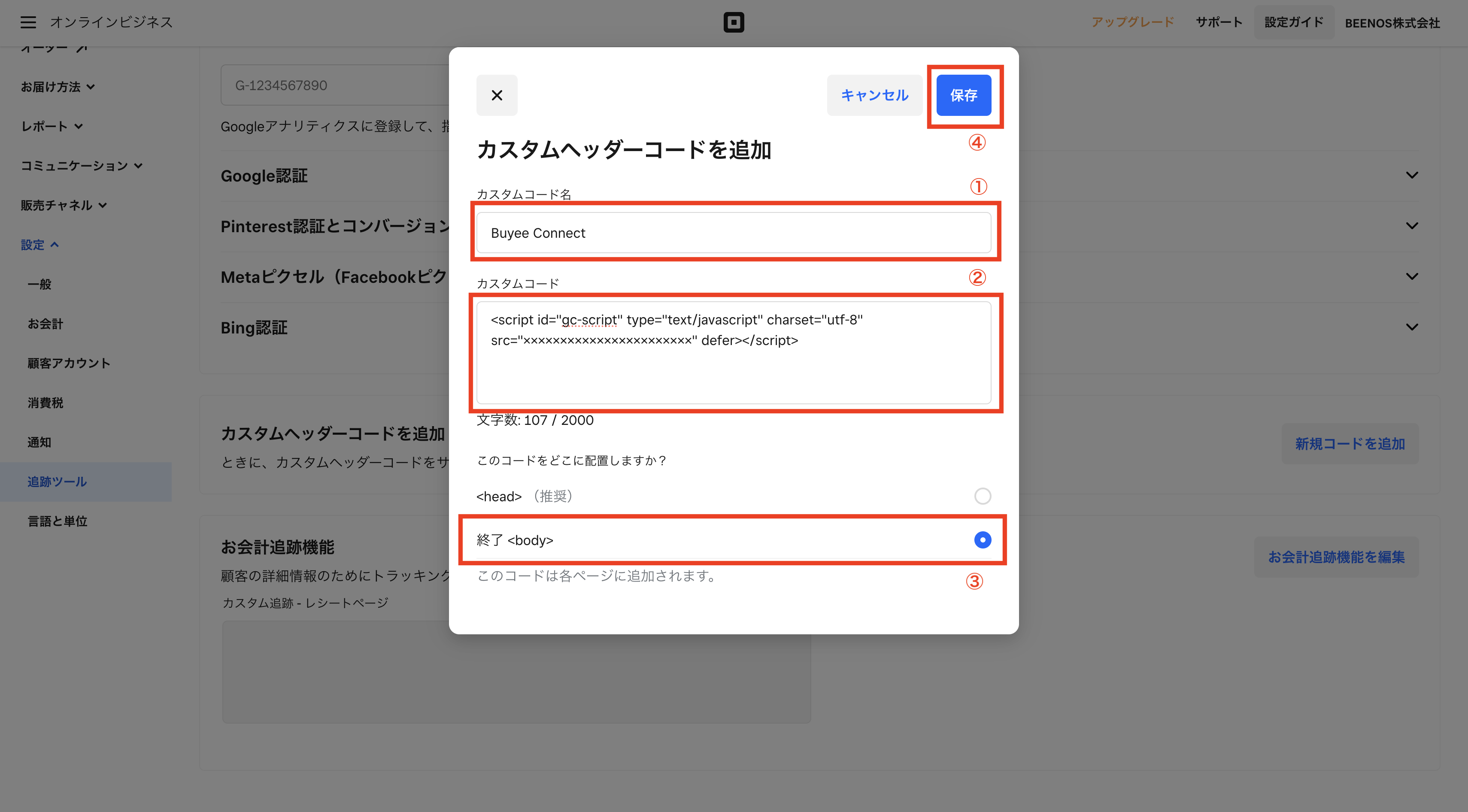Open the 設定ガイド button
1468x812 pixels.
1294,22
